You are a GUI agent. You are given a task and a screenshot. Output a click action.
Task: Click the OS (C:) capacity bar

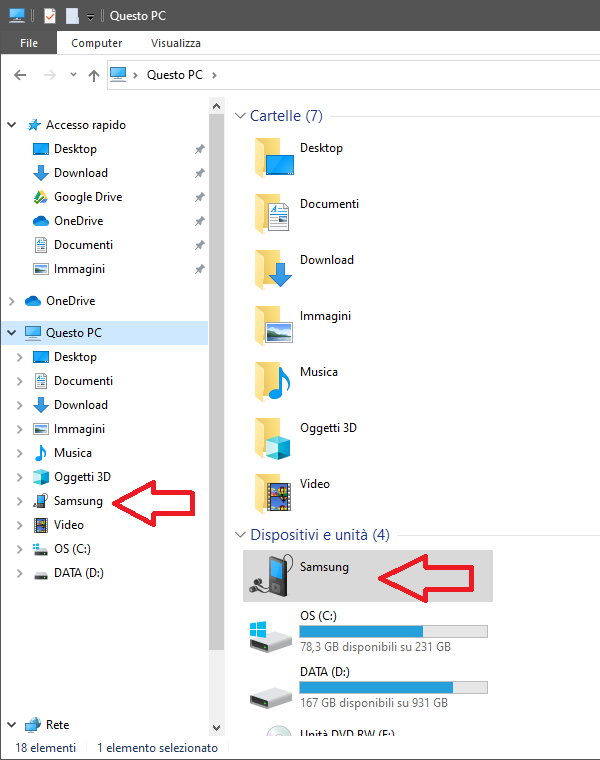(393, 632)
